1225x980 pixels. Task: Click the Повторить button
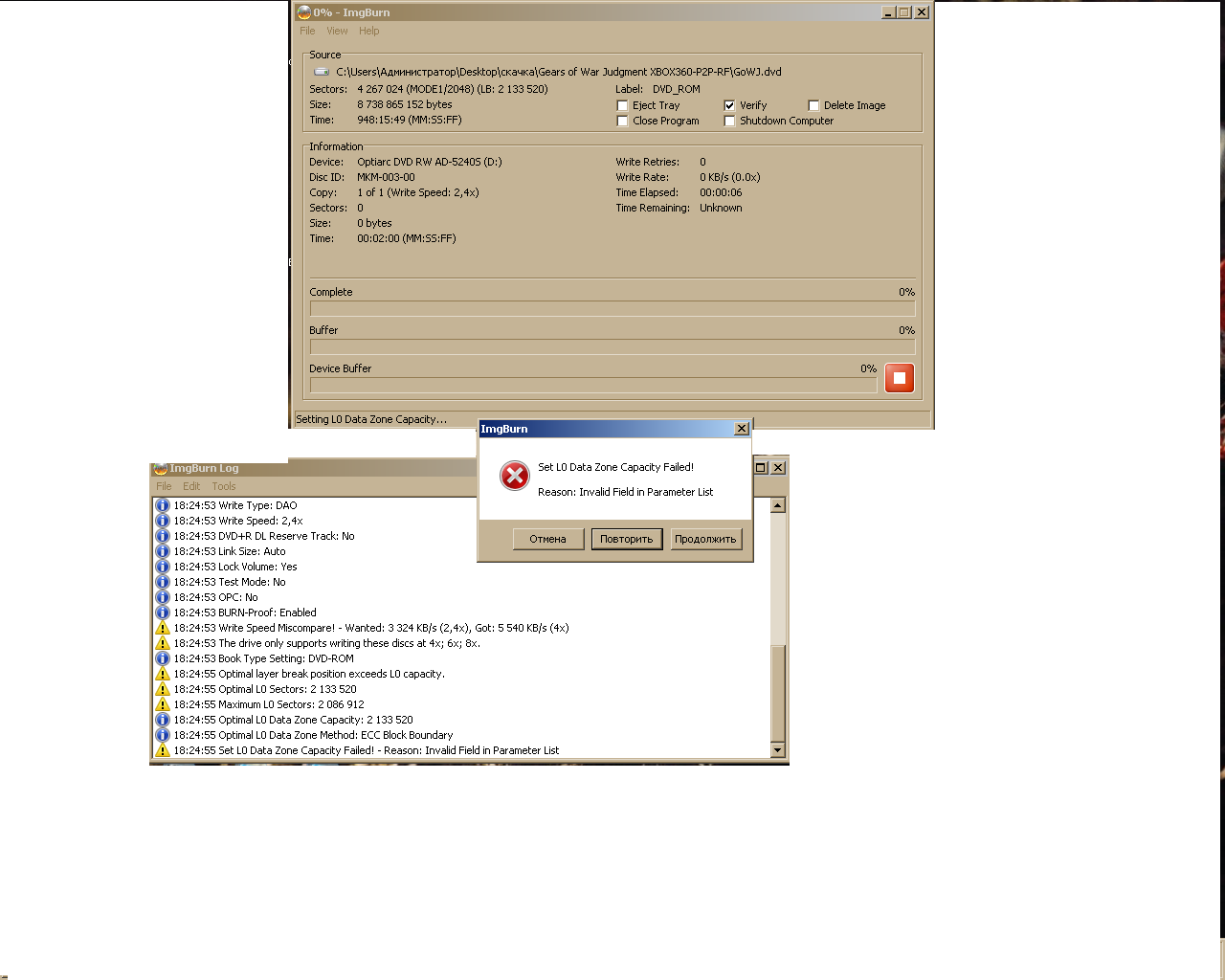(x=626, y=539)
